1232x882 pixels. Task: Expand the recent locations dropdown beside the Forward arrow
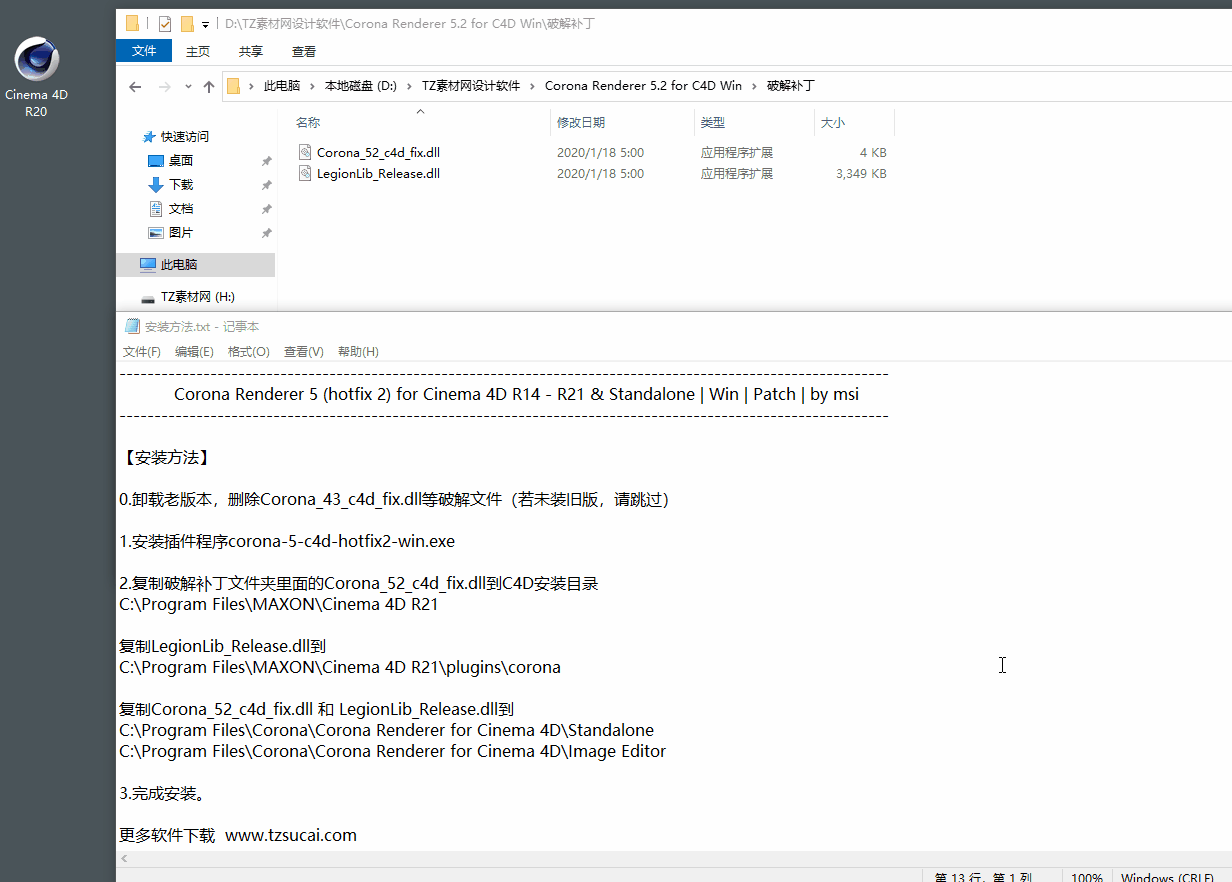click(188, 87)
